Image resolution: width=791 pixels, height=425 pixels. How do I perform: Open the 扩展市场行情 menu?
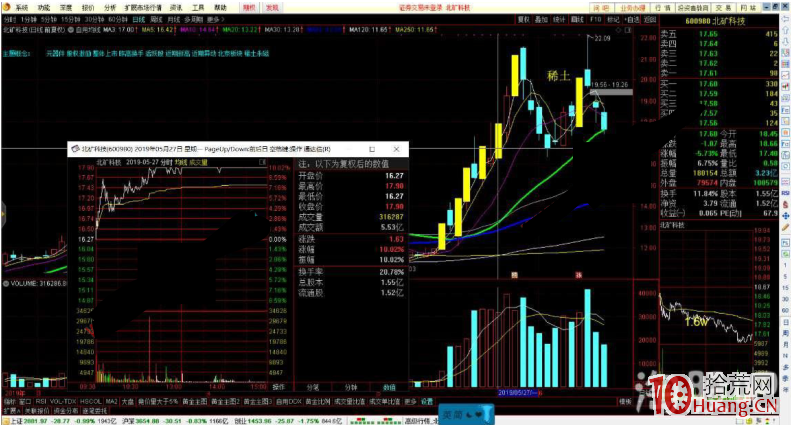pyautogui.click(x=143, y=8)
